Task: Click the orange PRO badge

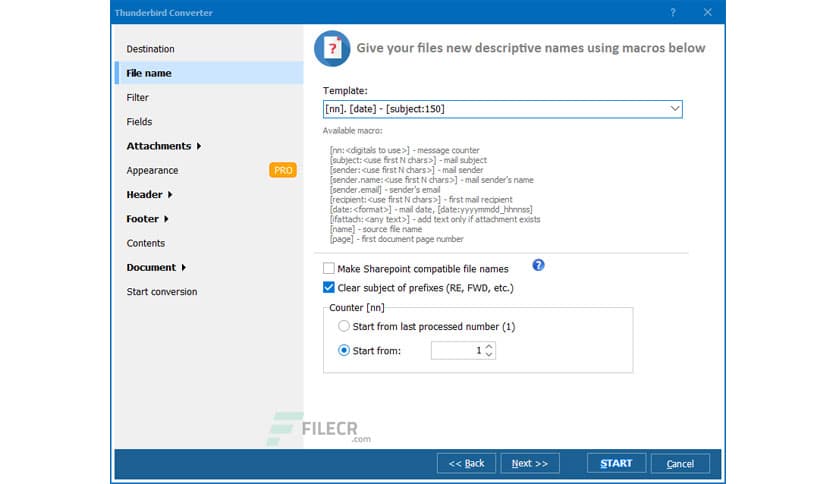Action: tap(283, 171)
